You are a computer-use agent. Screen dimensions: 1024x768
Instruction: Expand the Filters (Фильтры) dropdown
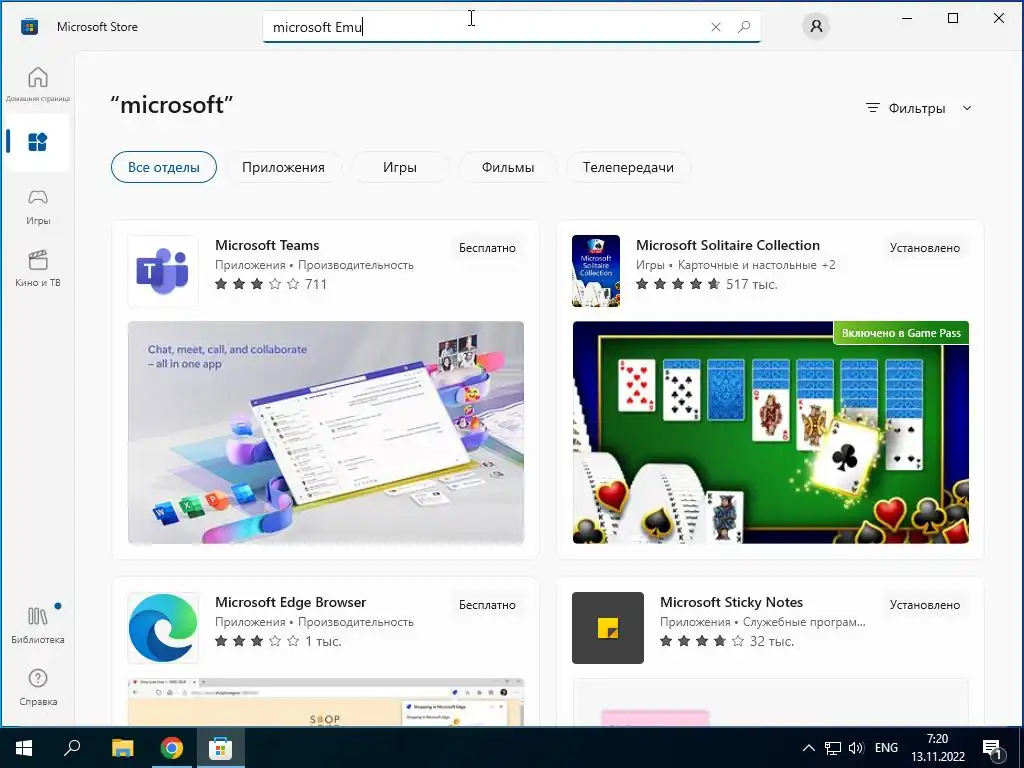point(919,108)
